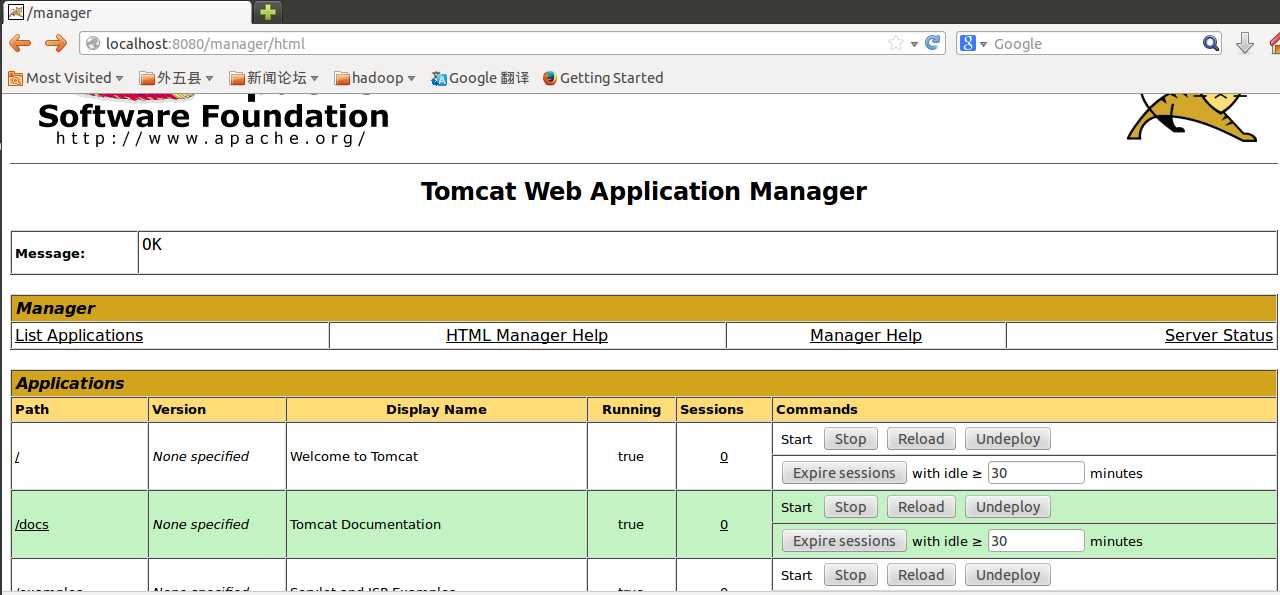Expand the Most Visited bookmarks menu
1280x595 pixels.
coord(66,78)
